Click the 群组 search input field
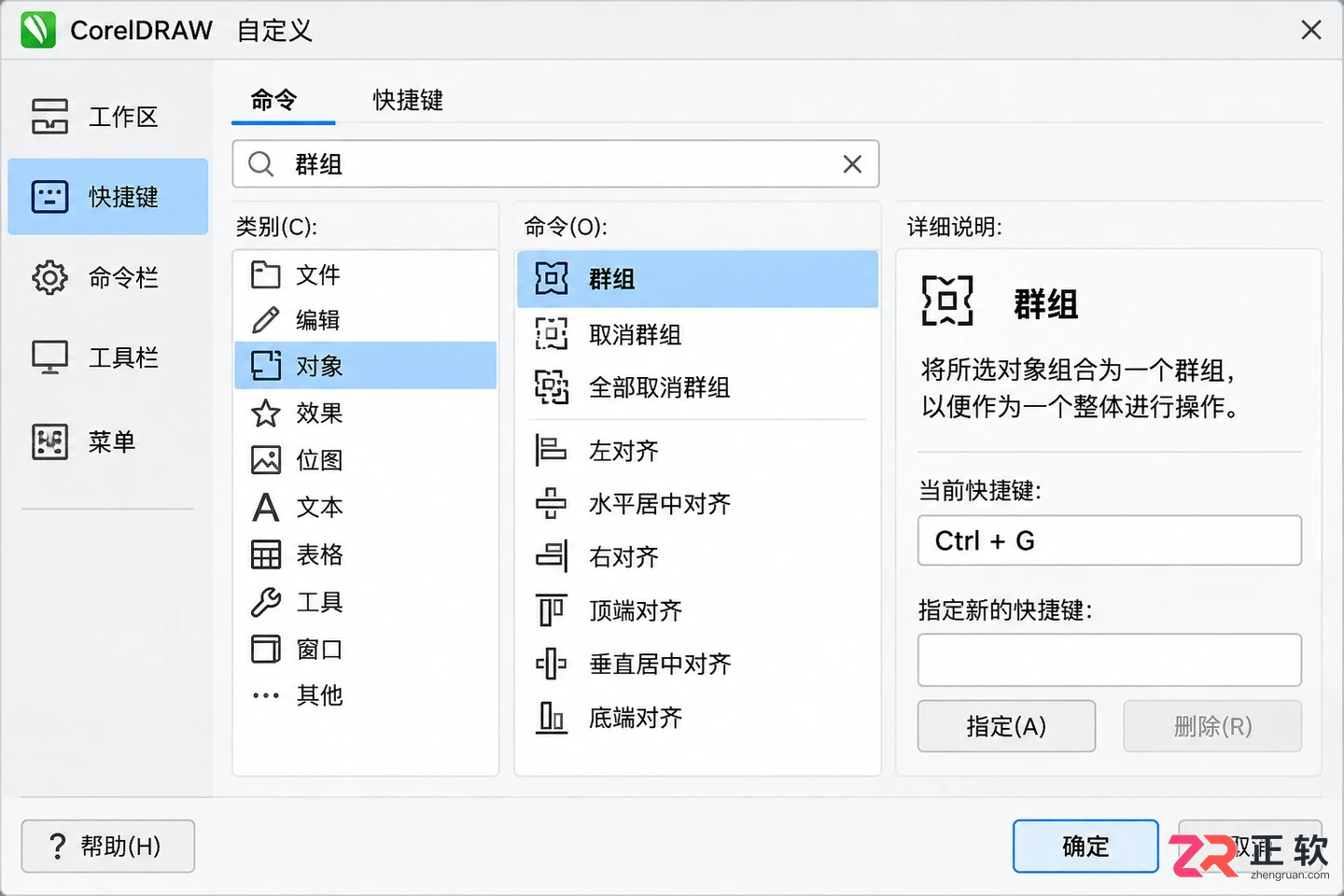Image resolution: width=1344 pixels, height=896 pixels. pos(555,164)
